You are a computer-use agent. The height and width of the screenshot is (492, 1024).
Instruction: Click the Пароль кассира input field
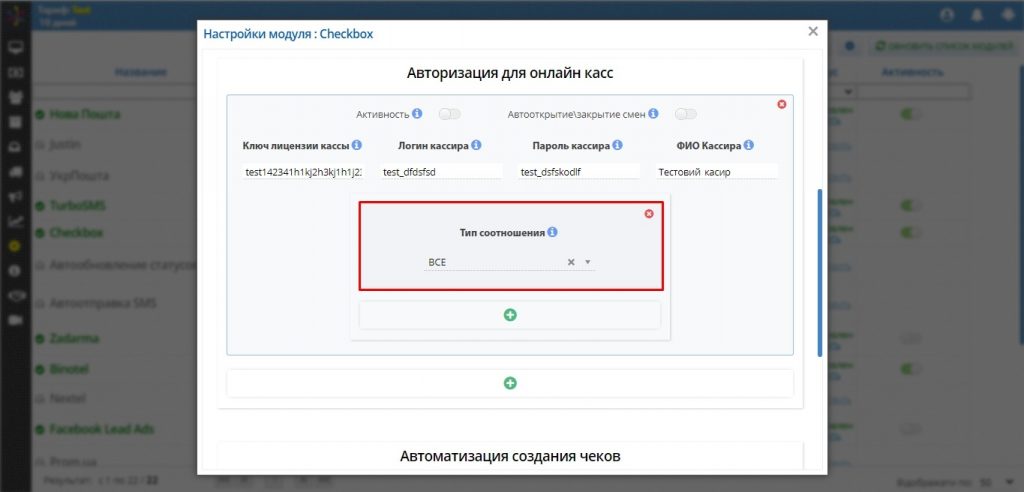pyautogui.click(x=579, y=172)
